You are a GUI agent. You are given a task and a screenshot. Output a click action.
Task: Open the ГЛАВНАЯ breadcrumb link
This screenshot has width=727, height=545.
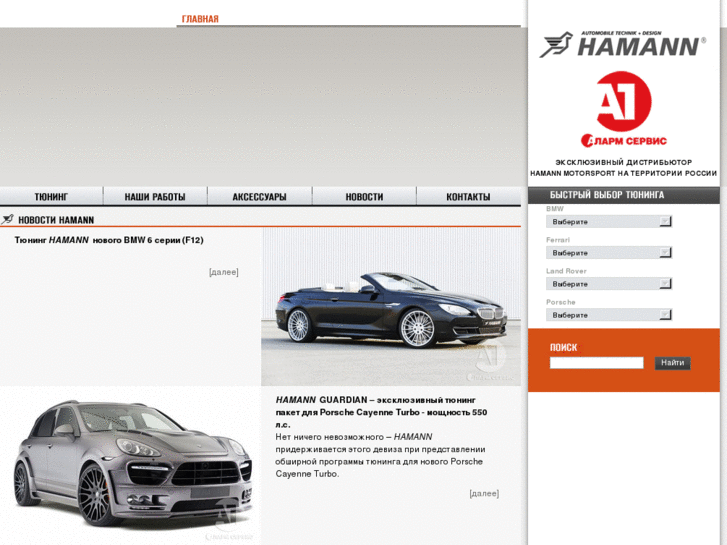(200, 19)
